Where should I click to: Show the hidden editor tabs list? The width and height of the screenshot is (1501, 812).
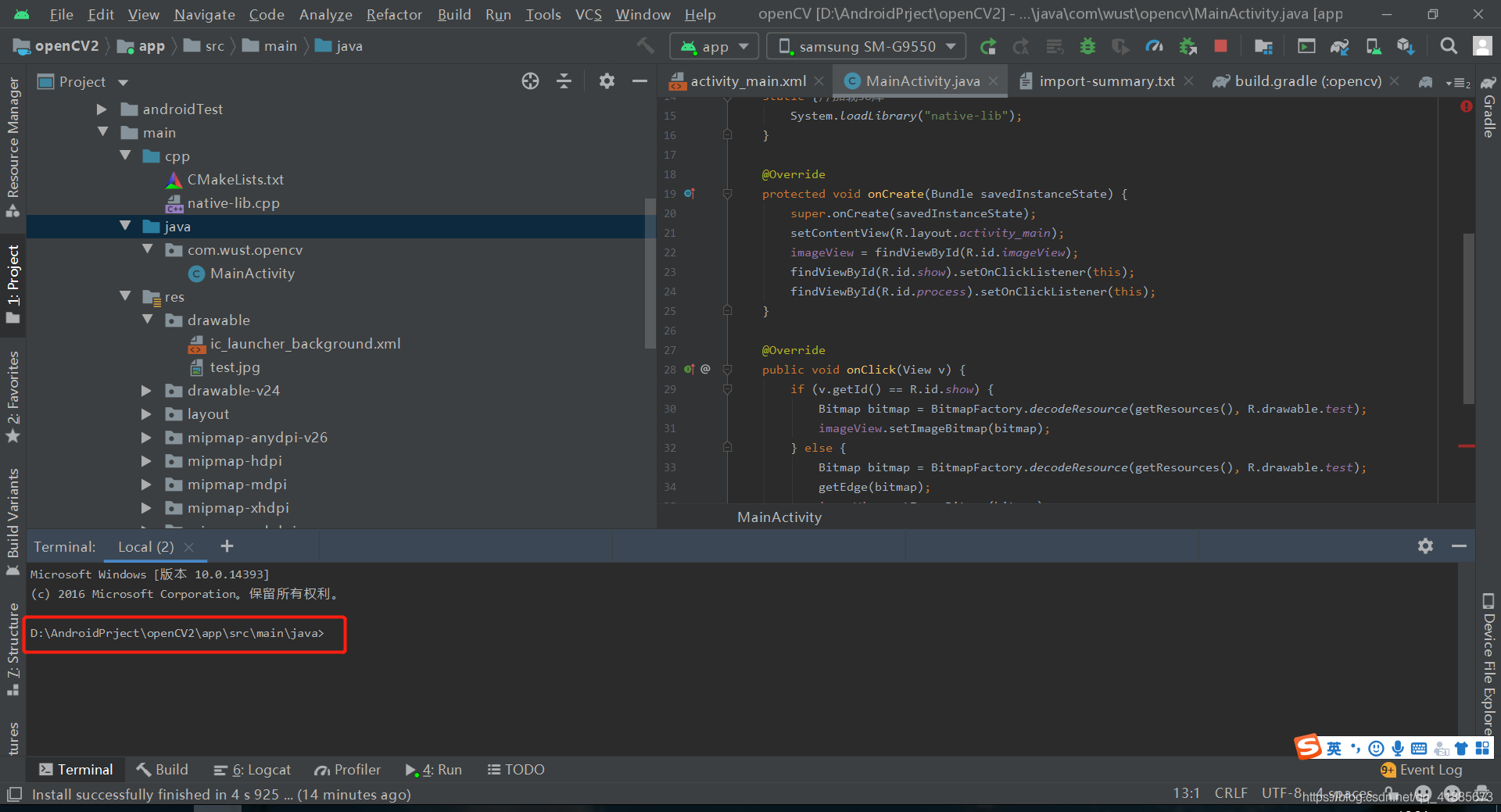[1458, 82]
